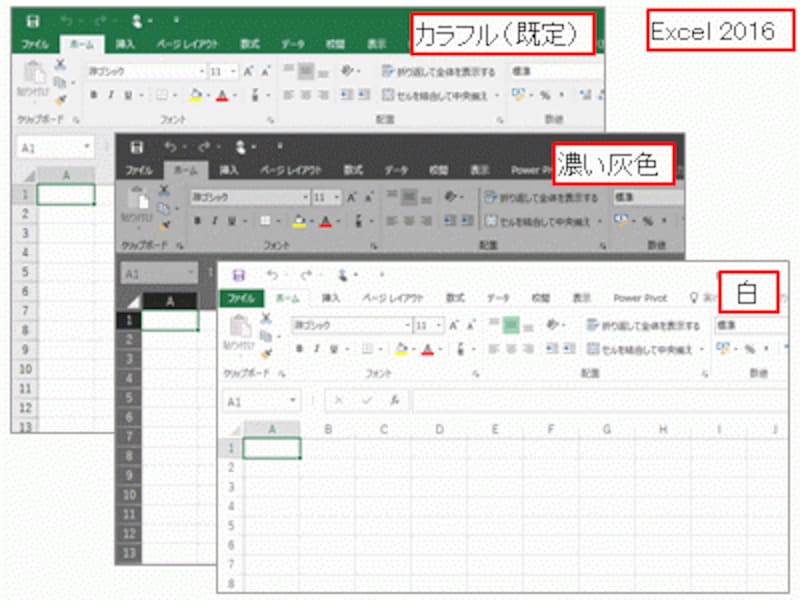Toggle Wrap Text in the white window
This screenshot has width=800, height=600.
point(643,325)
